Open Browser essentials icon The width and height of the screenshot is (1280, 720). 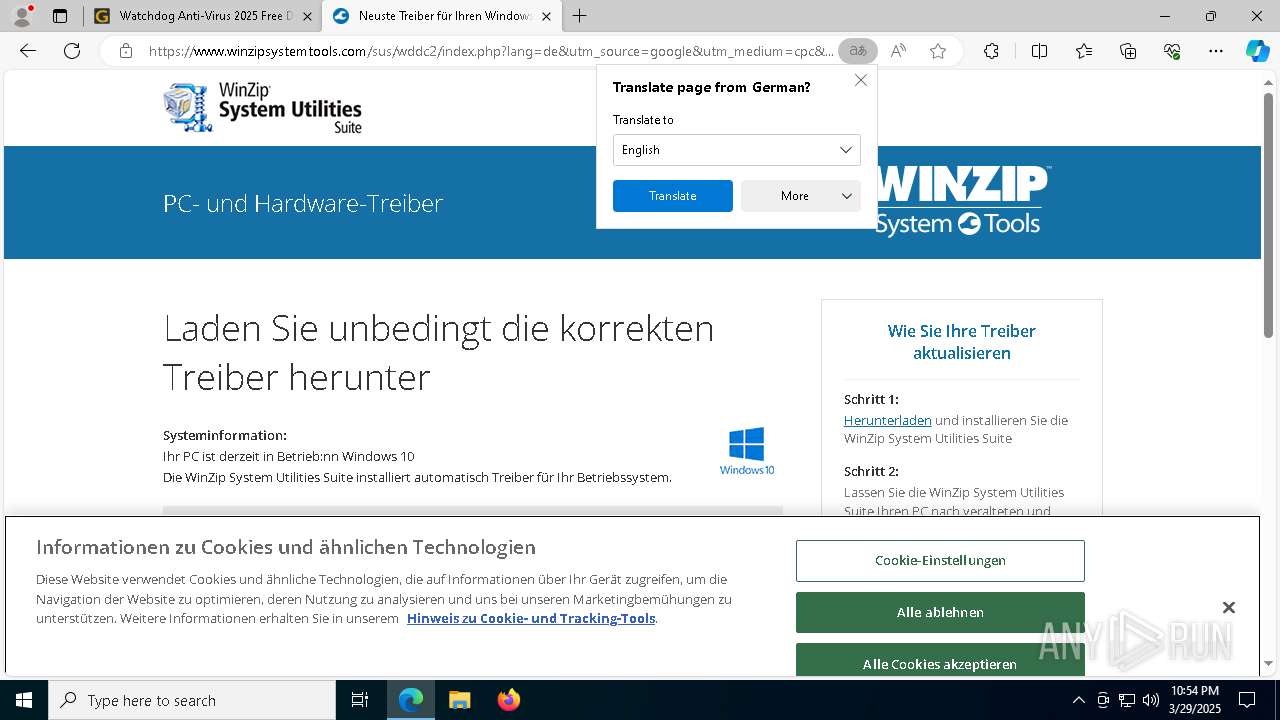(1172, 51)
